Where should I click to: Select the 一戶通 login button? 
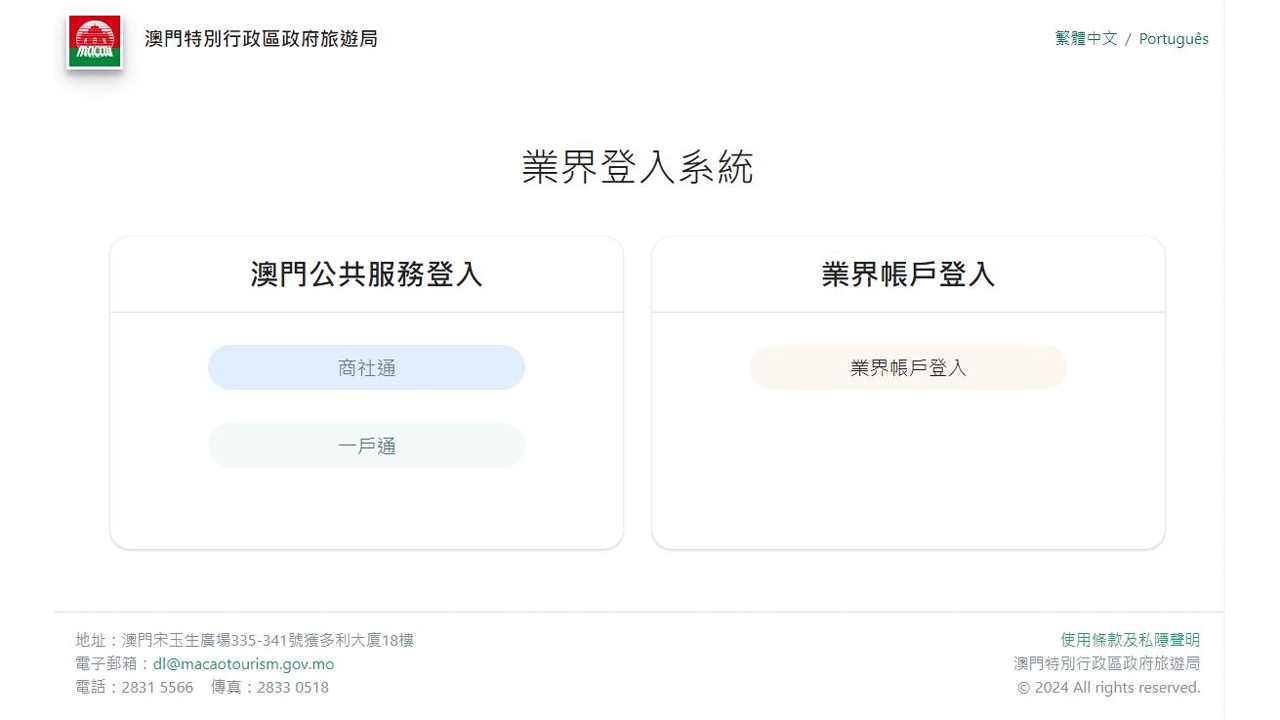pos(366,446)
